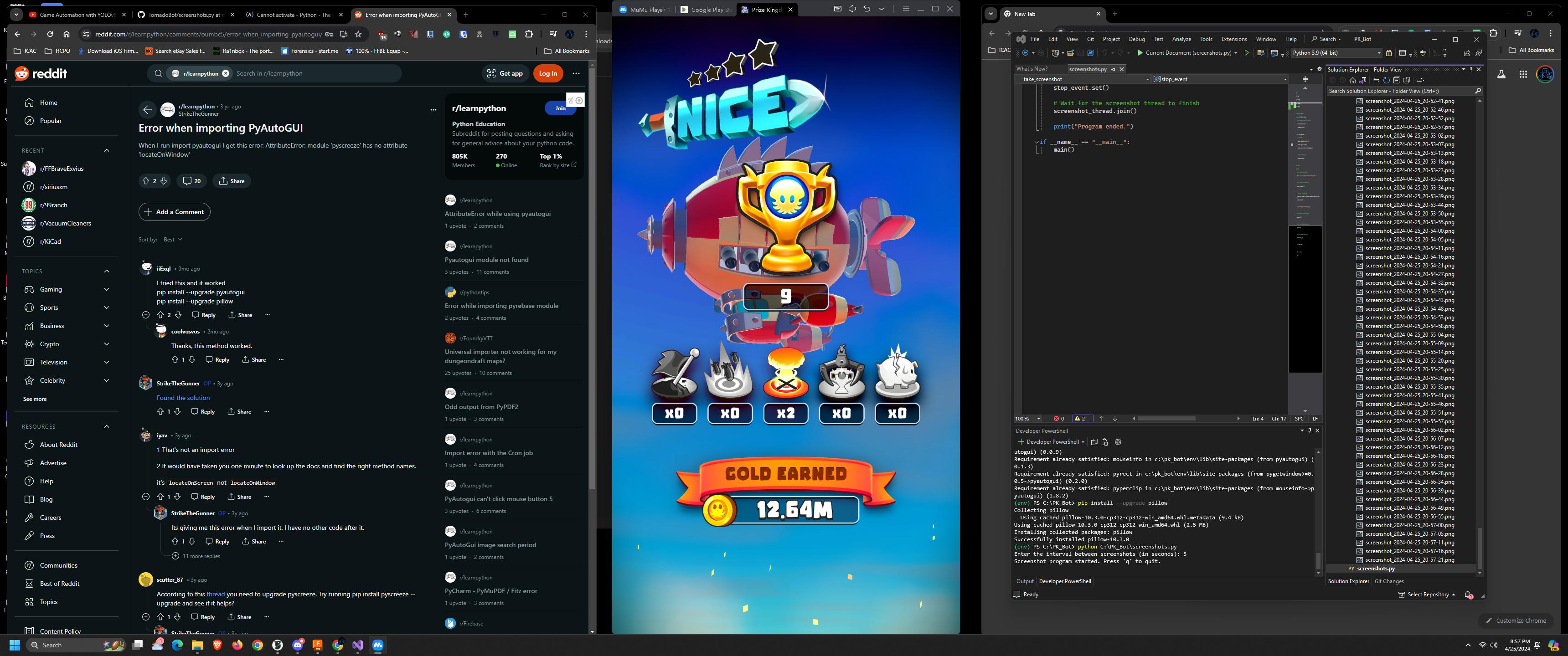Open the Debug menu in Visual Studio

(1136, 39)
